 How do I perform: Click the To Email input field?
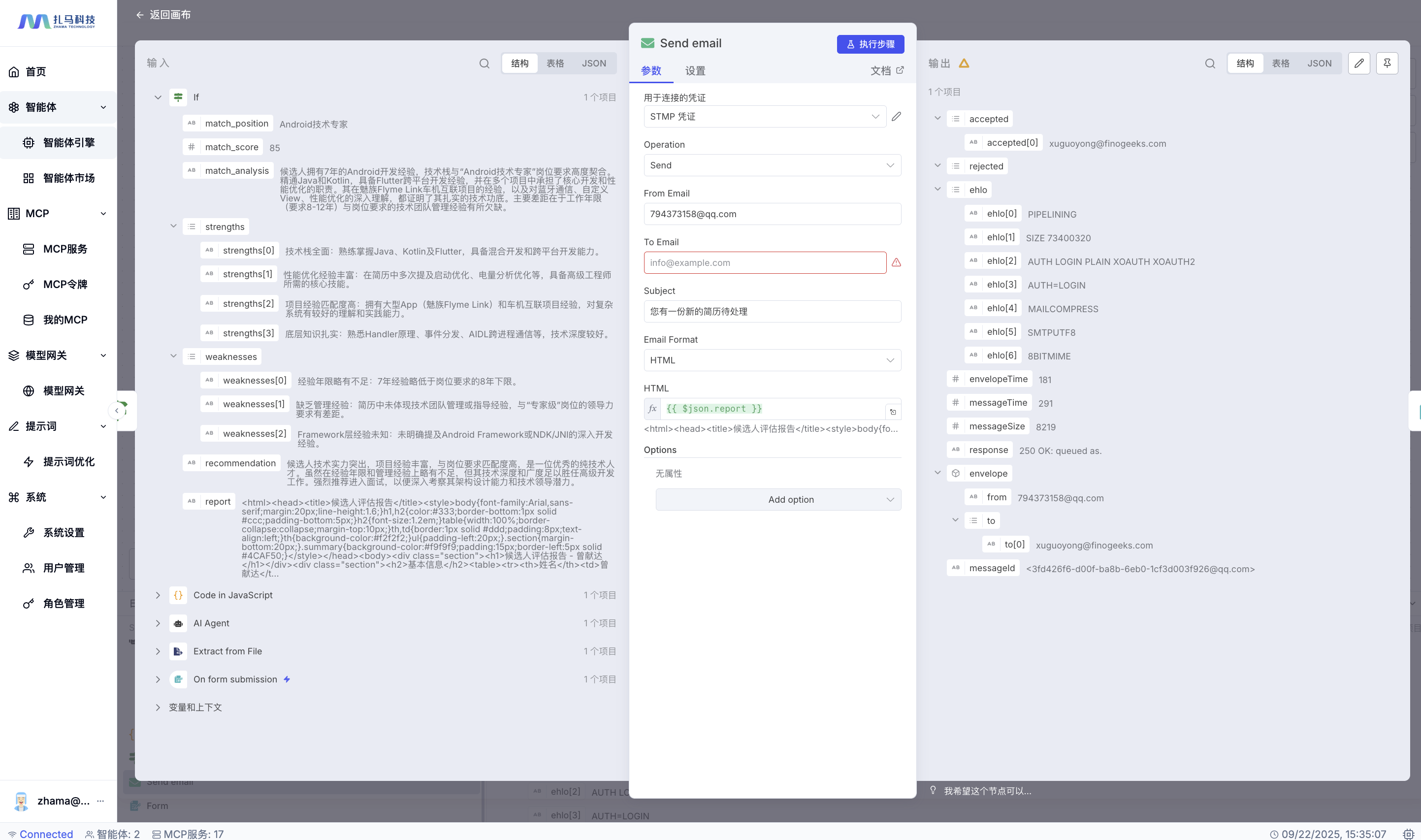(764, 262)
